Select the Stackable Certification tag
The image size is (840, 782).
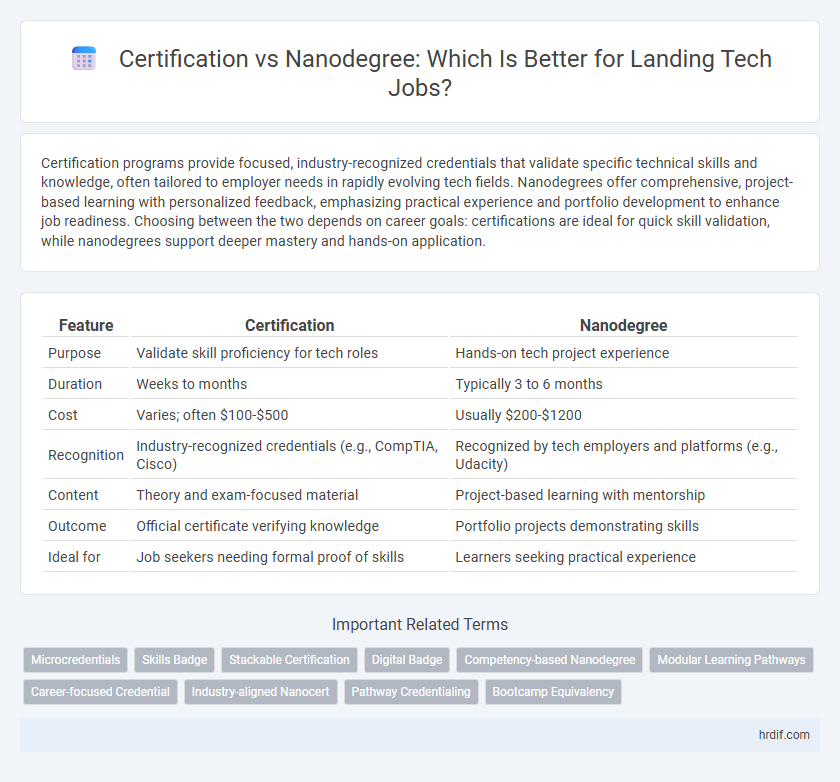click(289, 660)
